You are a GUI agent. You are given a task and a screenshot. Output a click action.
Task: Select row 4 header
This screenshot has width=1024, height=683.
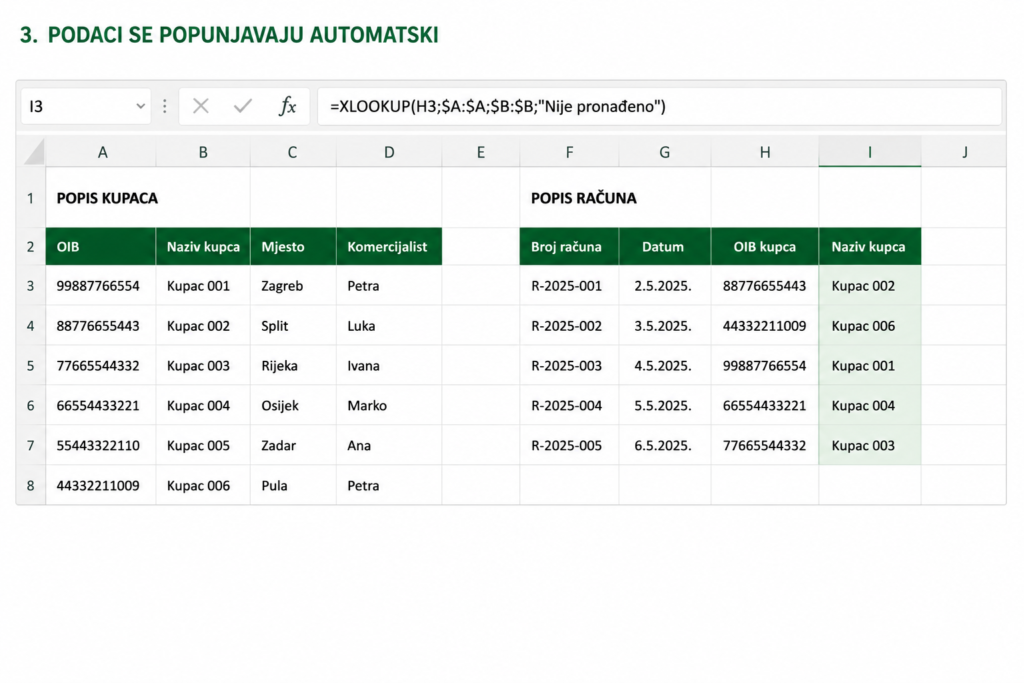point(31,325)
